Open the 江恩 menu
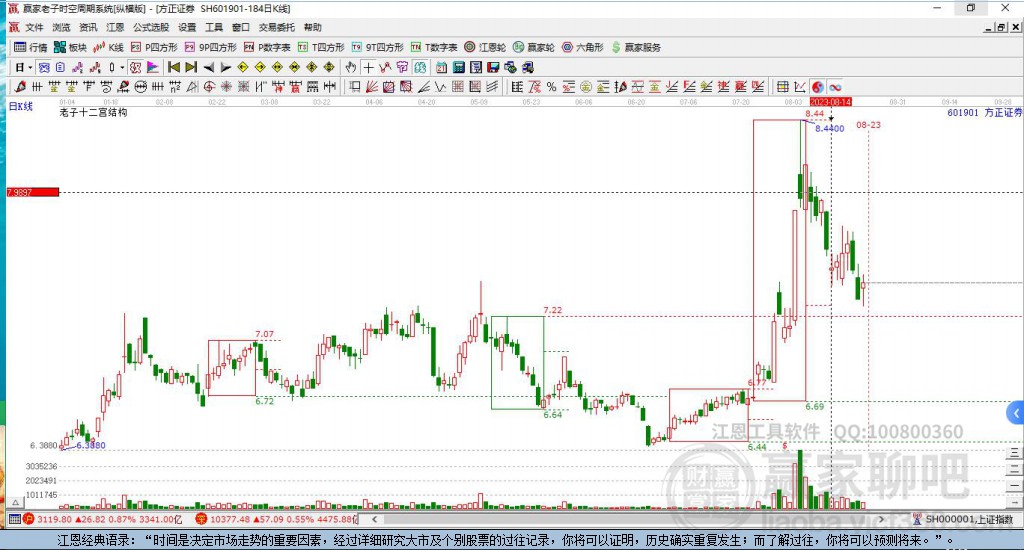The width and height of the screenshot is (1024, 550). coord(115,27)
